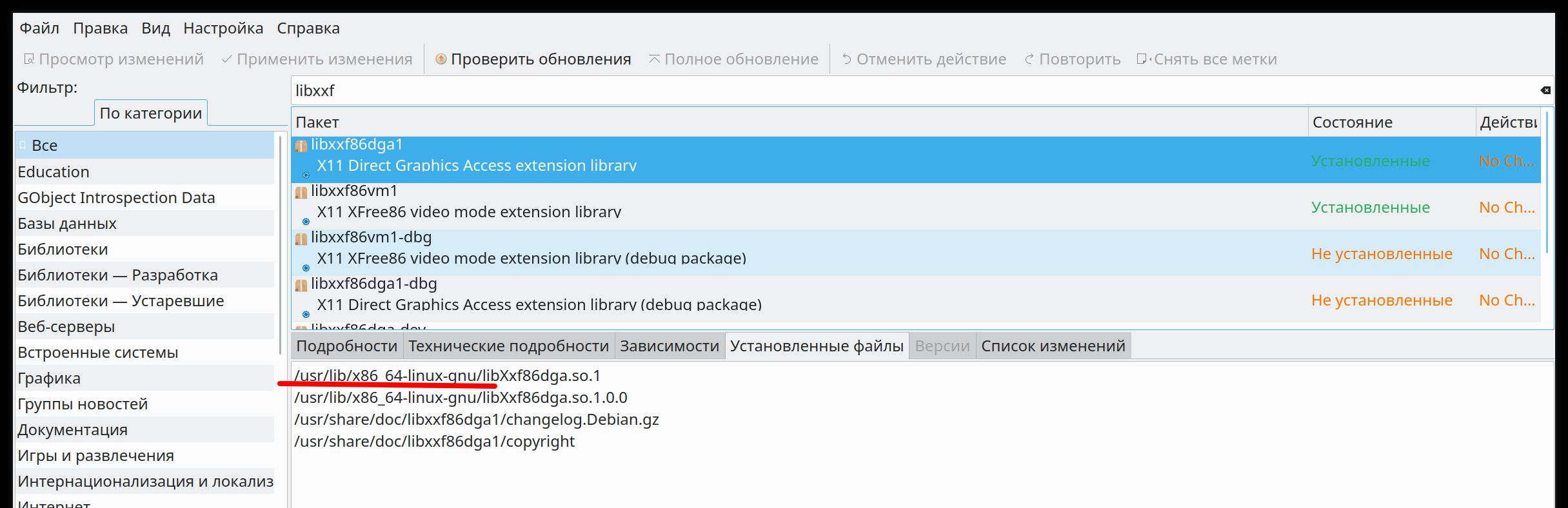Click the Состояние column header
The width and height of the screenshot is (1568, 508).
click(x=1353, y=122)
